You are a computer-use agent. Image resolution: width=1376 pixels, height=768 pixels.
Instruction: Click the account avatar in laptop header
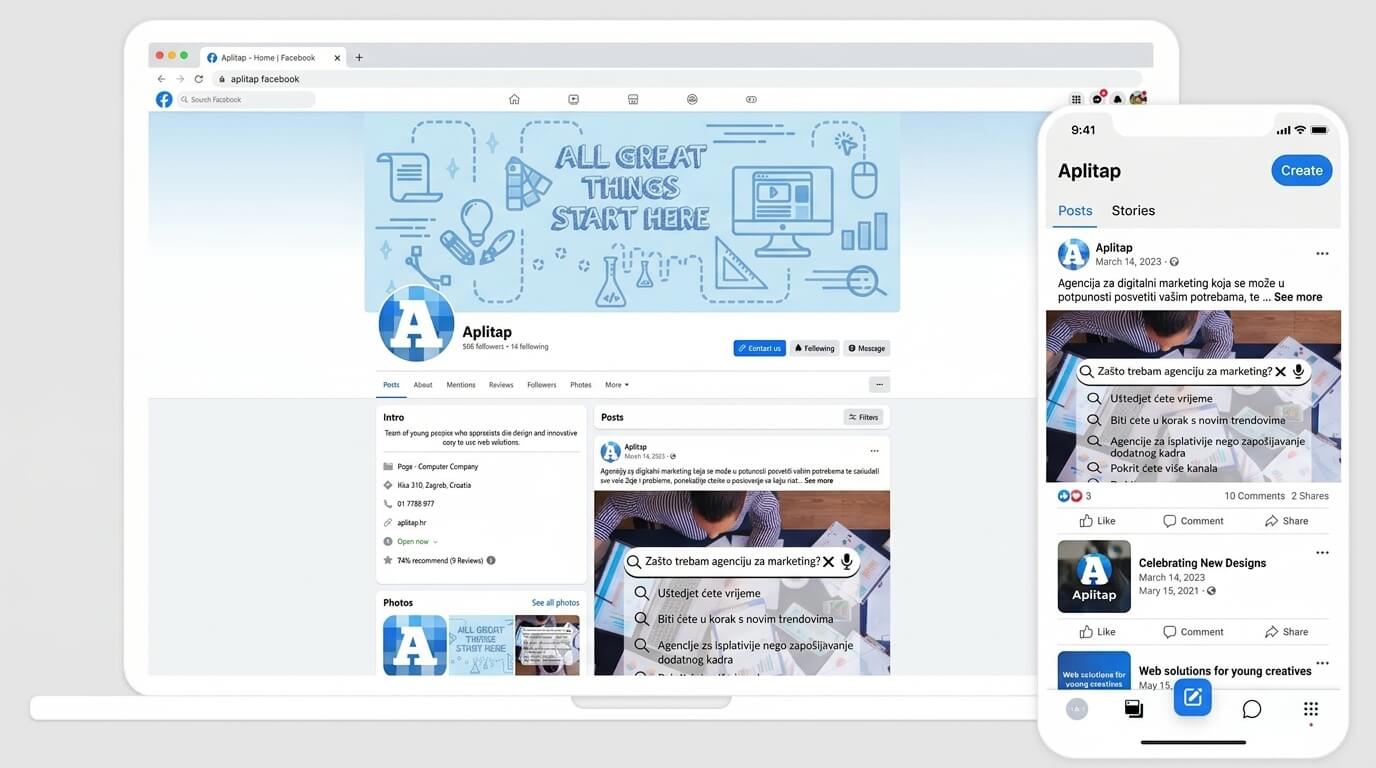(x=1138, y=98)
